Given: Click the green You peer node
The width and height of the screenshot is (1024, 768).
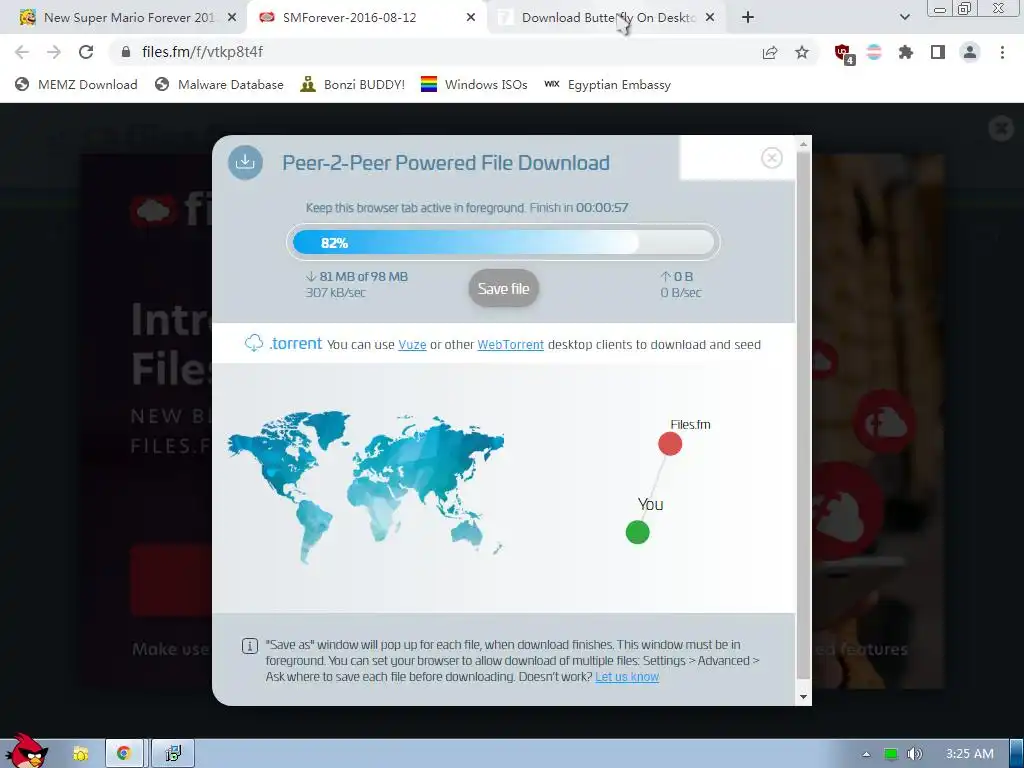Looking at the screenshot, I should 637,532.
